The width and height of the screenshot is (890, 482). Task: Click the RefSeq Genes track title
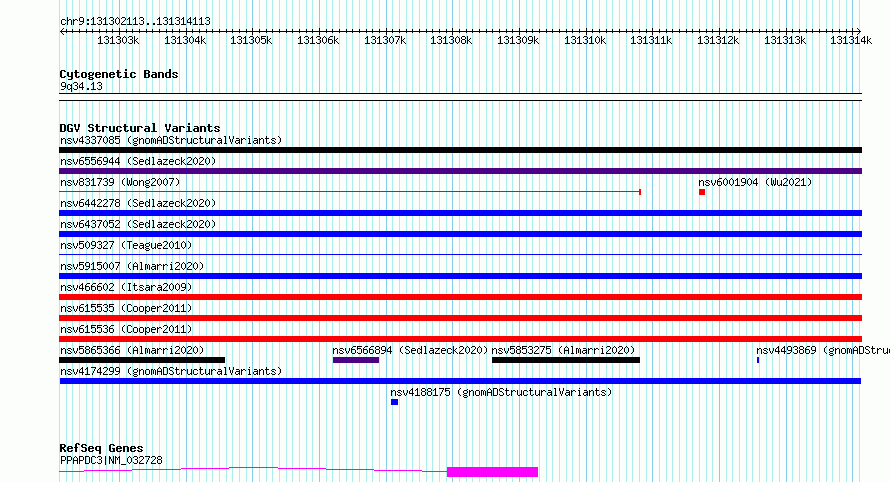click(101, 449)
